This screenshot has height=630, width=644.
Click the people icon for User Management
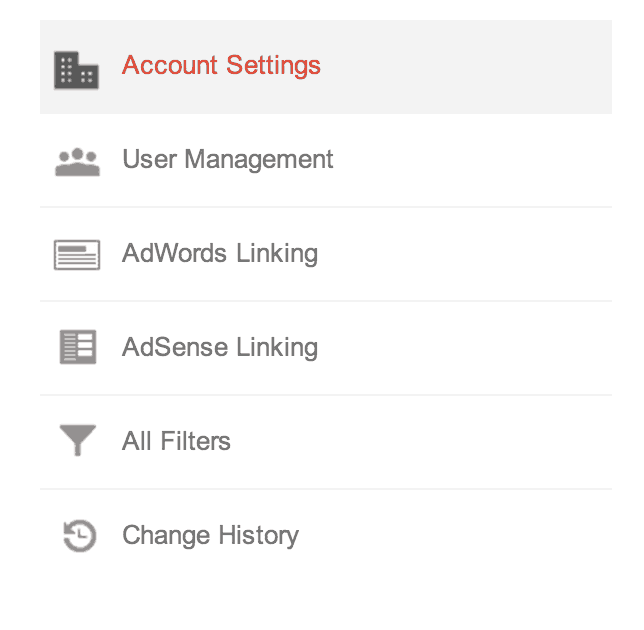tap(77, 162)
